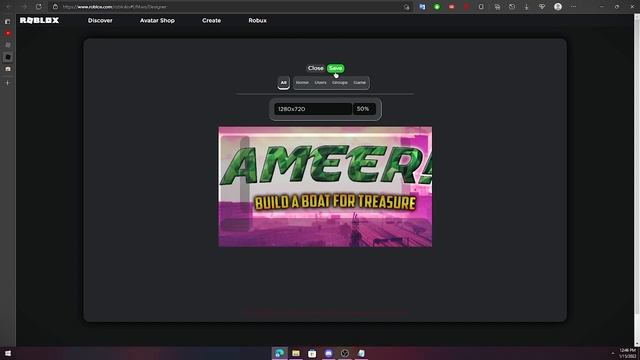The width and height of the screenshot is (640, 360).
Task: Select the Home filter tab
Action: [x=302, y=82]
